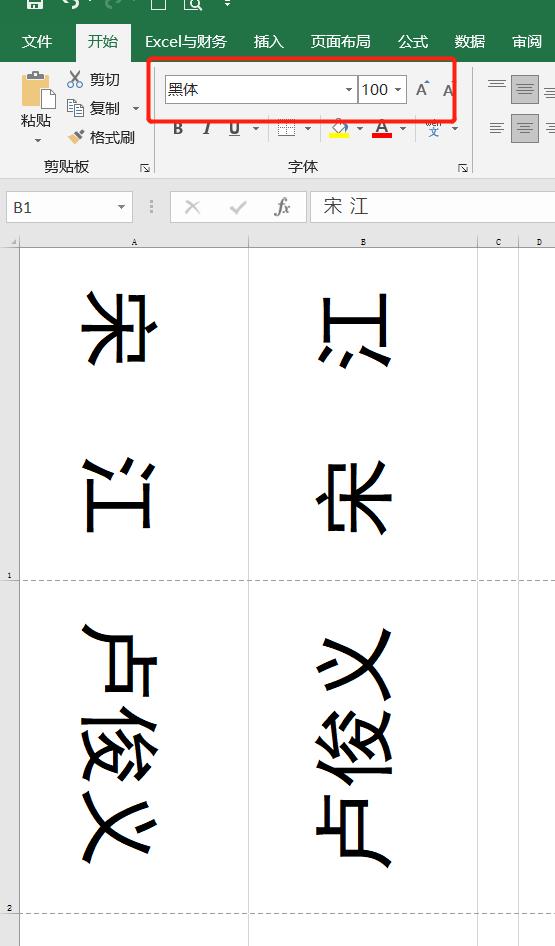Switch to the 页面布局 tab

click(x=340, y=42)
